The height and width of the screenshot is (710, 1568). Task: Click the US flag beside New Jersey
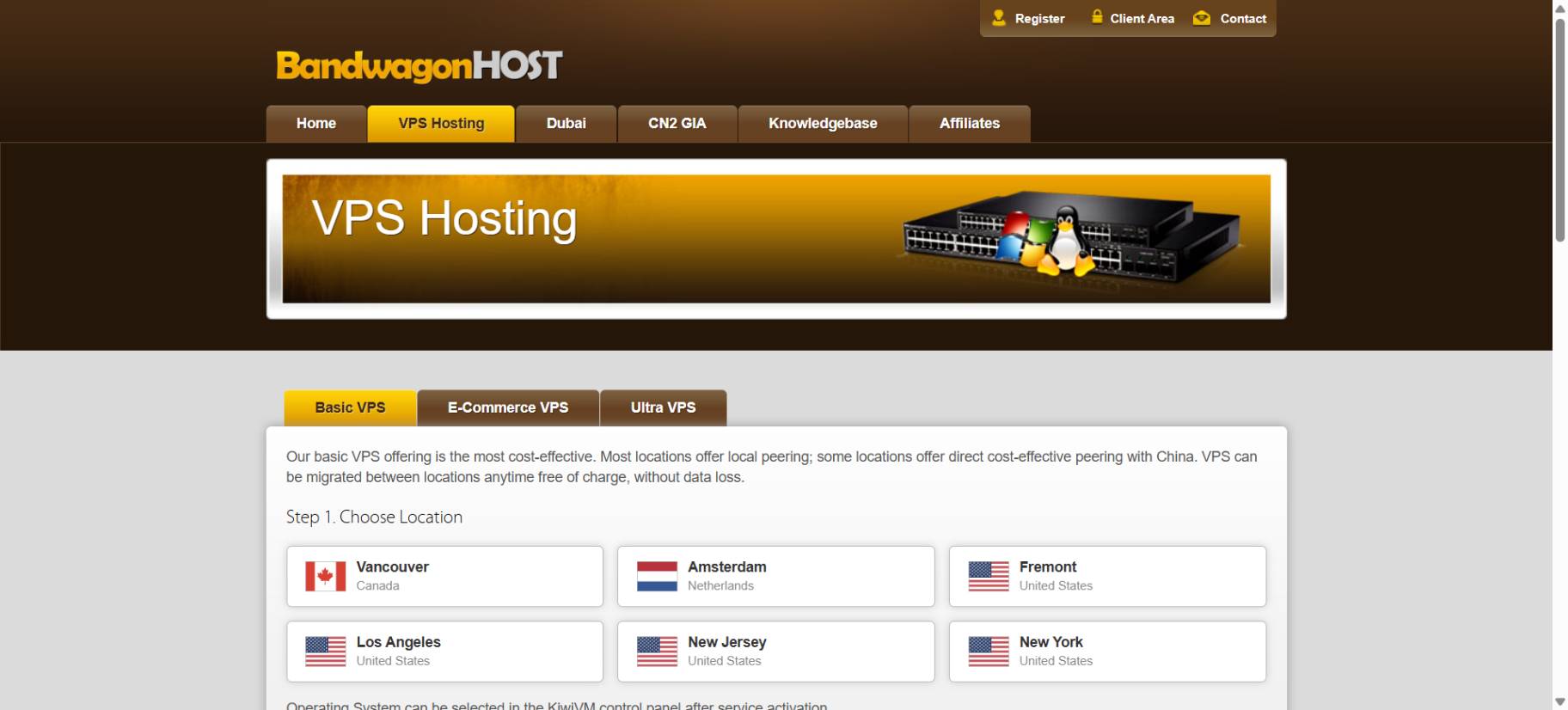657,652
